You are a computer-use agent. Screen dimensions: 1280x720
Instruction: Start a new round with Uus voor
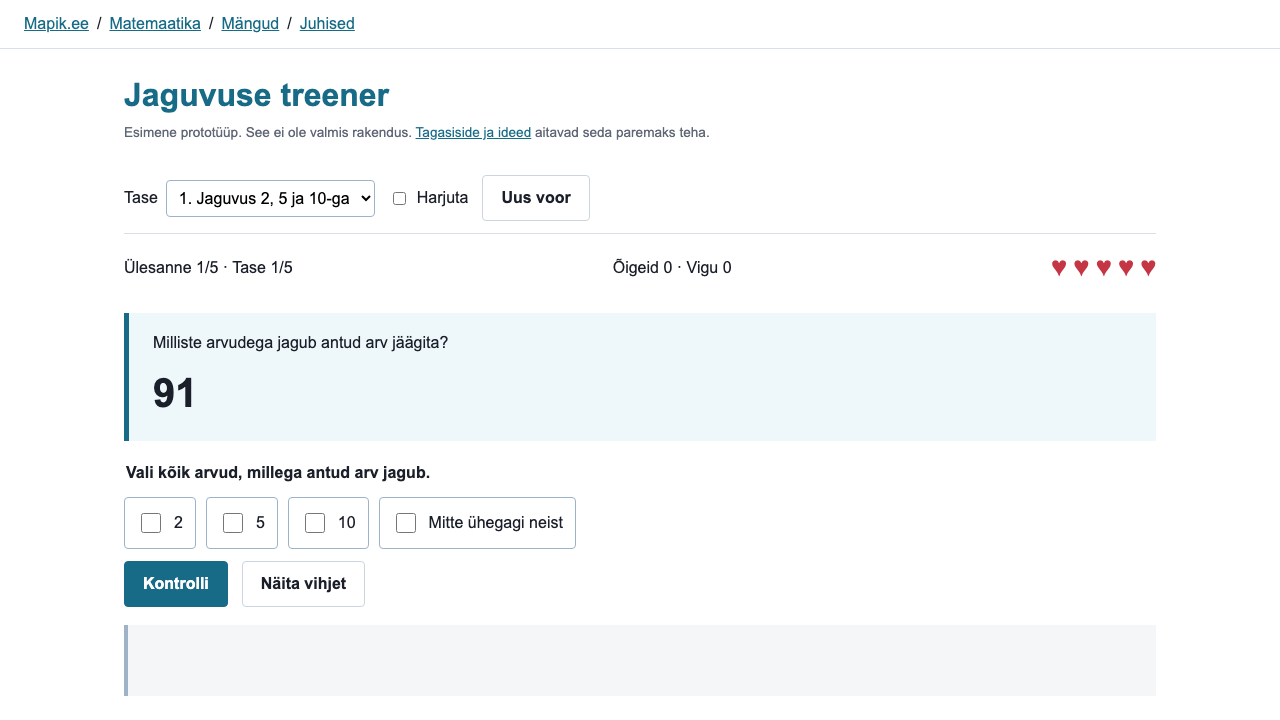(x=536, y=198)
